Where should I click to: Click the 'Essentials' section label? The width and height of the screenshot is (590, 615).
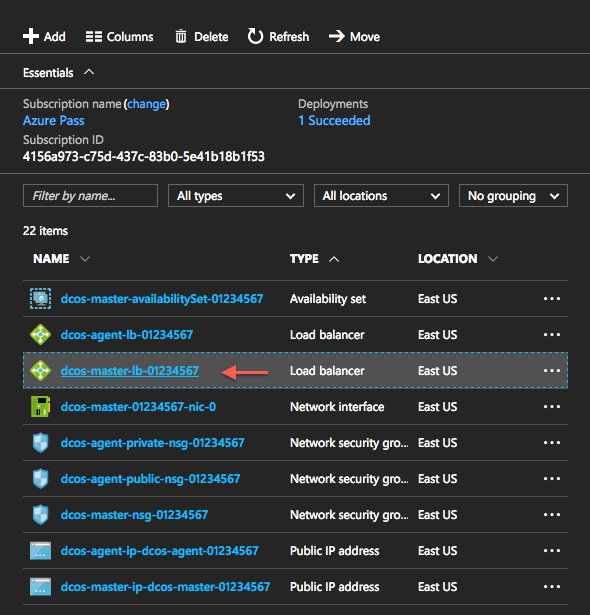(48, 73)
